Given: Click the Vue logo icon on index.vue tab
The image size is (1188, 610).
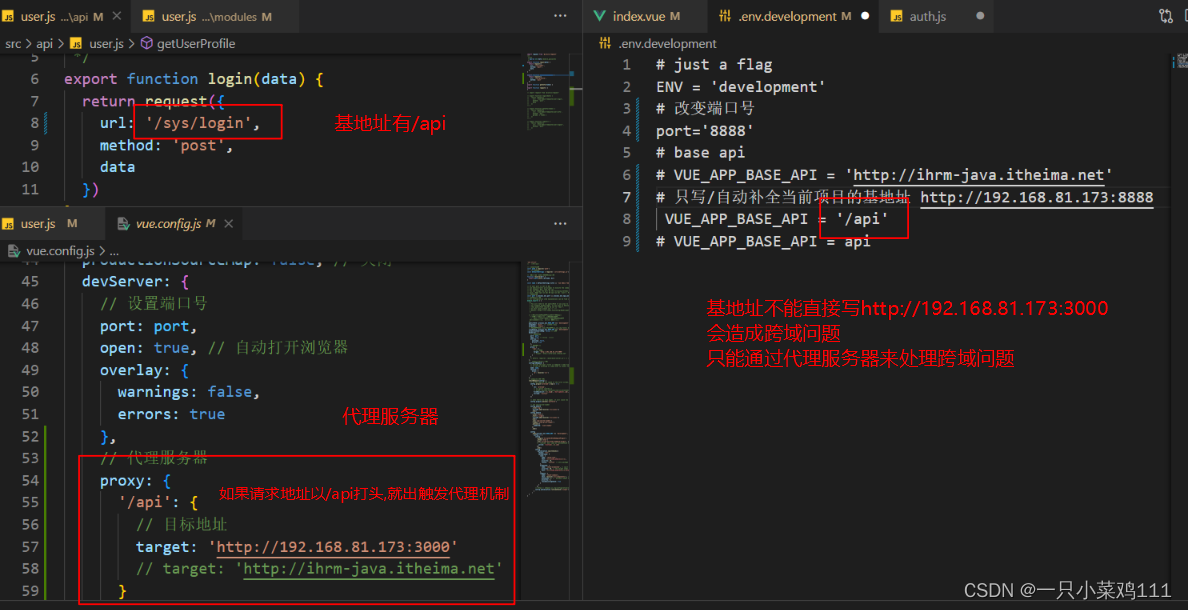Looking at the screenshot, I should [600, 15].
